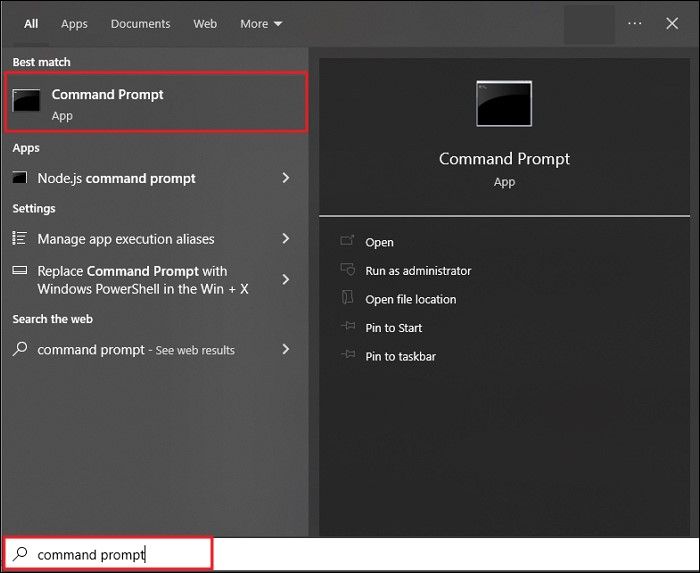Expand Replace Command Prompt setting arrow

click(286, 280)
